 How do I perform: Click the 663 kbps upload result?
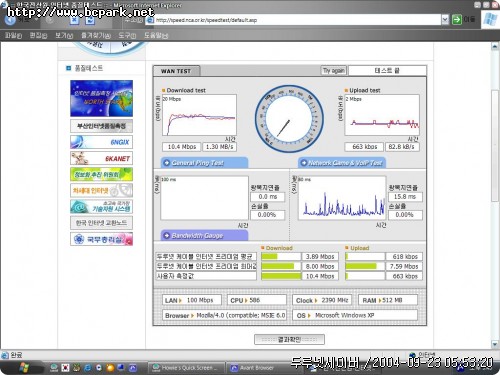click(364, 147)
